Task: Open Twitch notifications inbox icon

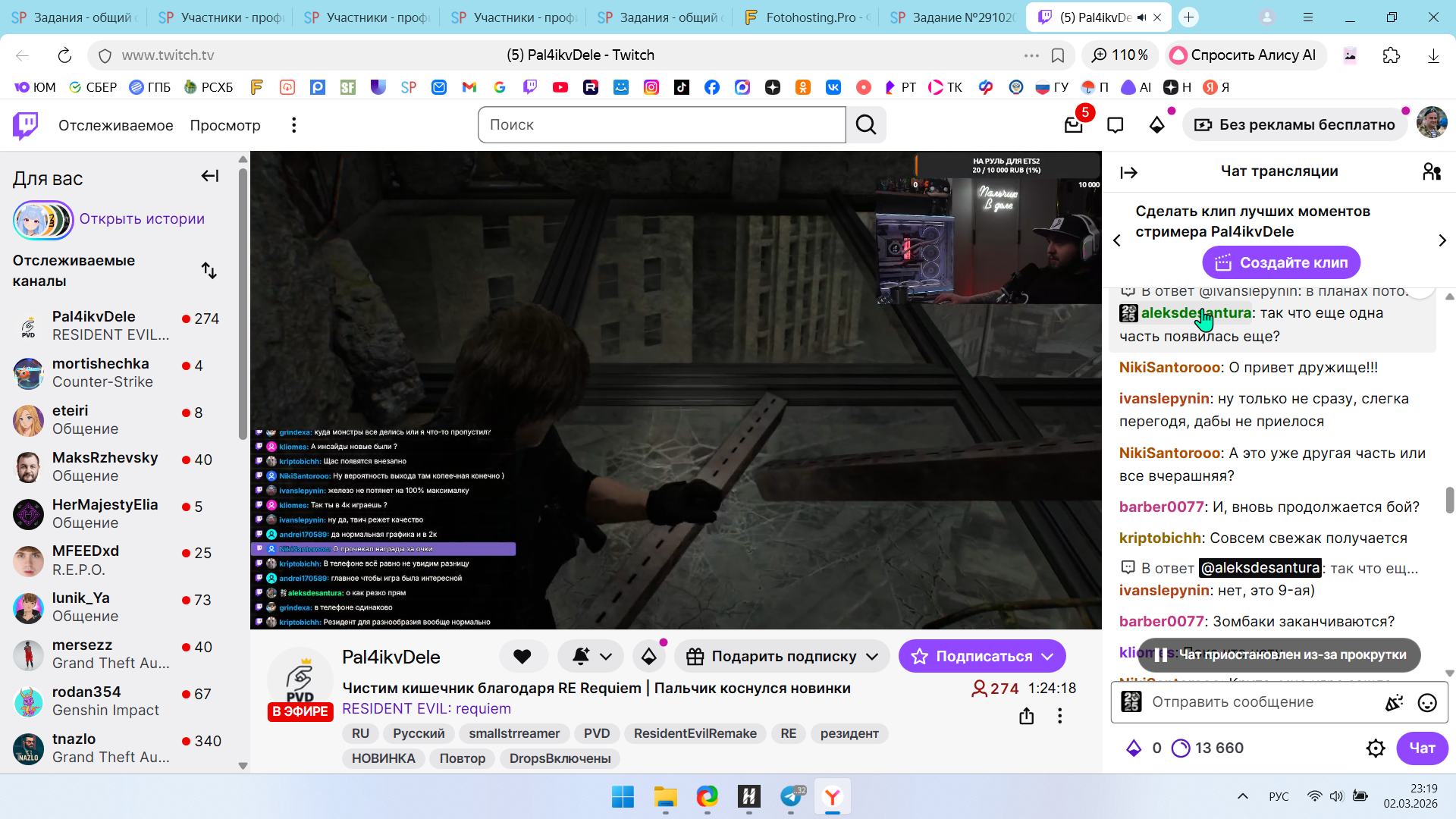Action: (x=1073, y=125)
